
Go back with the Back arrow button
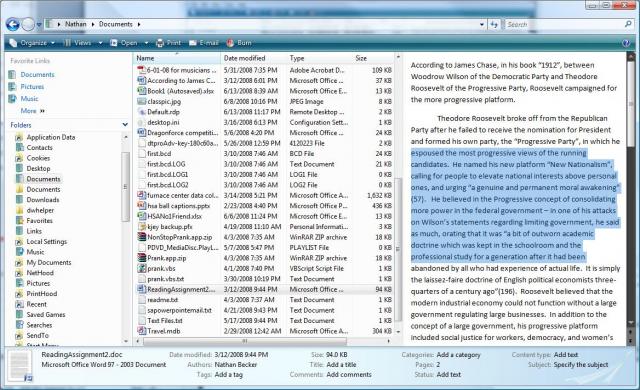[13, 24]
